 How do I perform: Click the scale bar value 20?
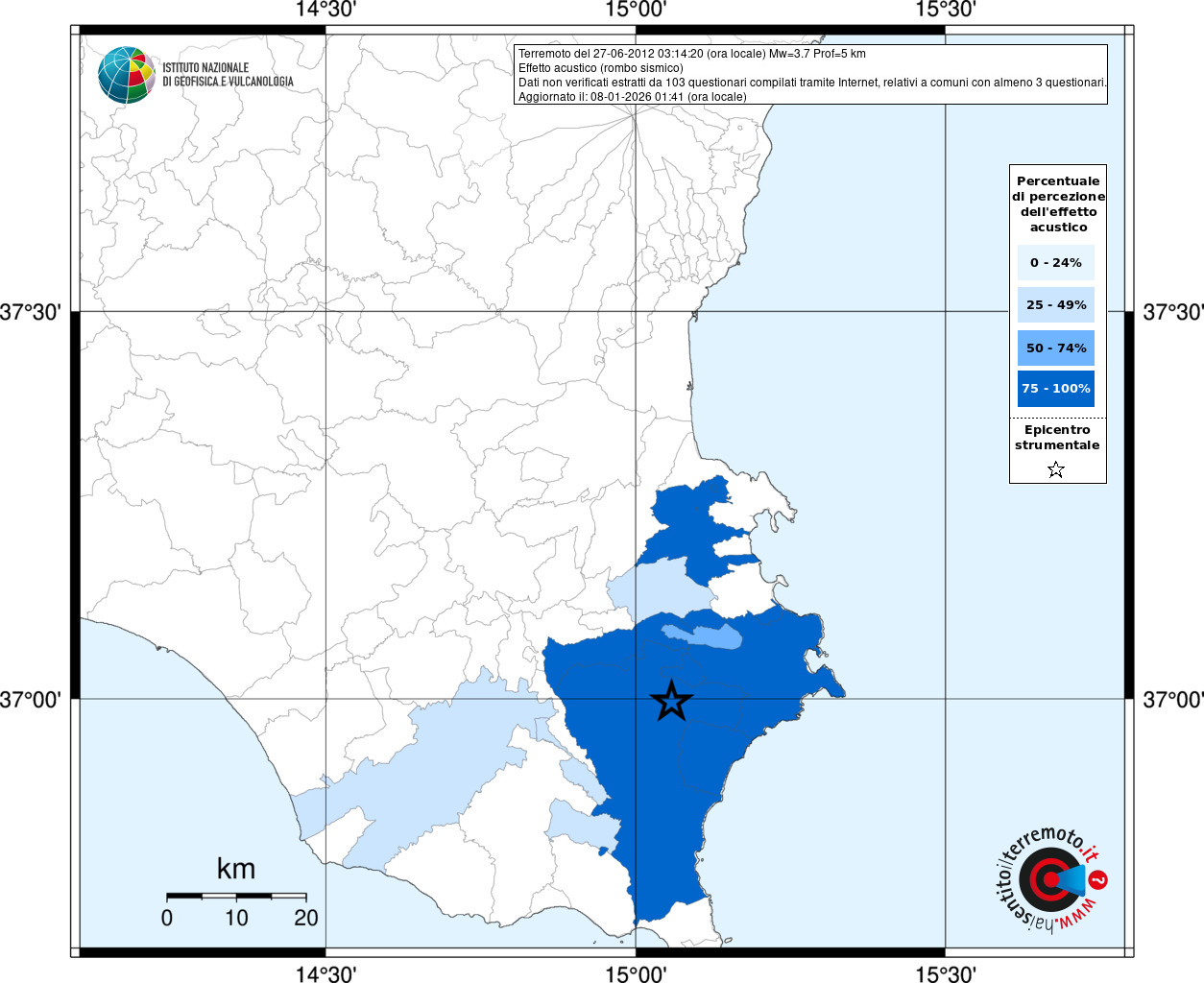pyautogui.click(x=306, y=918)
